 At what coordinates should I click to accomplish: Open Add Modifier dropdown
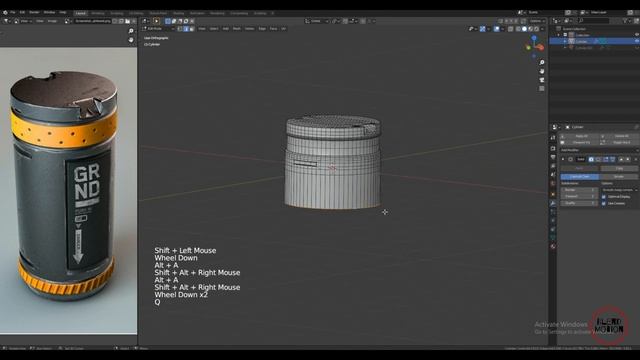pyautogui.click(x=599, y=150)
